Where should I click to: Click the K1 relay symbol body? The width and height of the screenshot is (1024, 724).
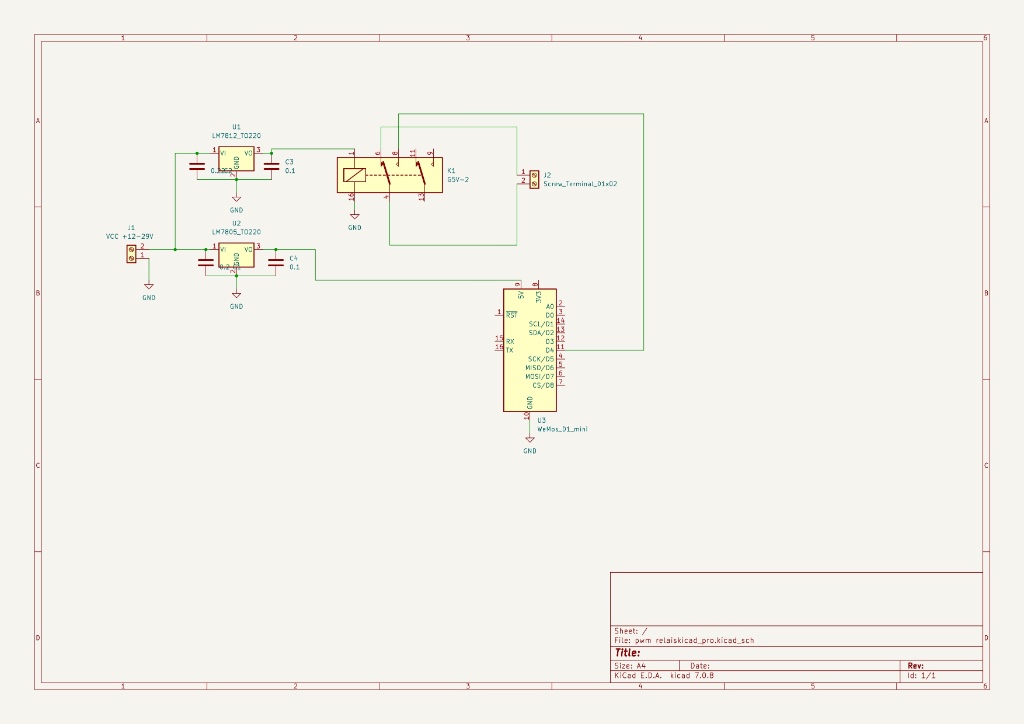click(389, 174)
